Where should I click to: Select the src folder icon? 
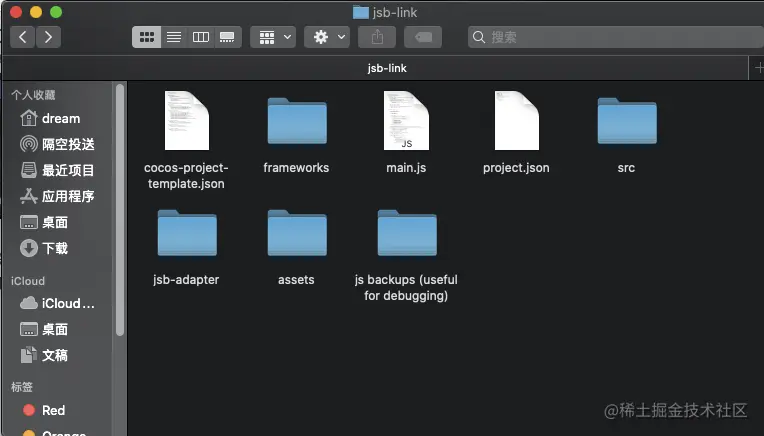(x=627, y=121)
